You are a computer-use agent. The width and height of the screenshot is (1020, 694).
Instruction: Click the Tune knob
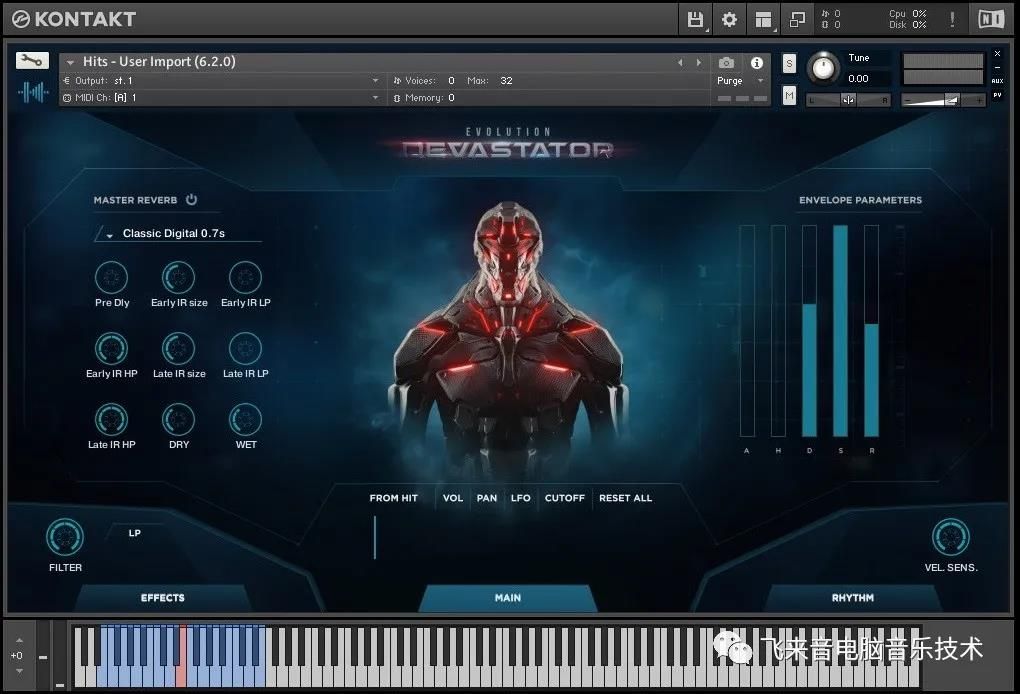coord(824,68)
